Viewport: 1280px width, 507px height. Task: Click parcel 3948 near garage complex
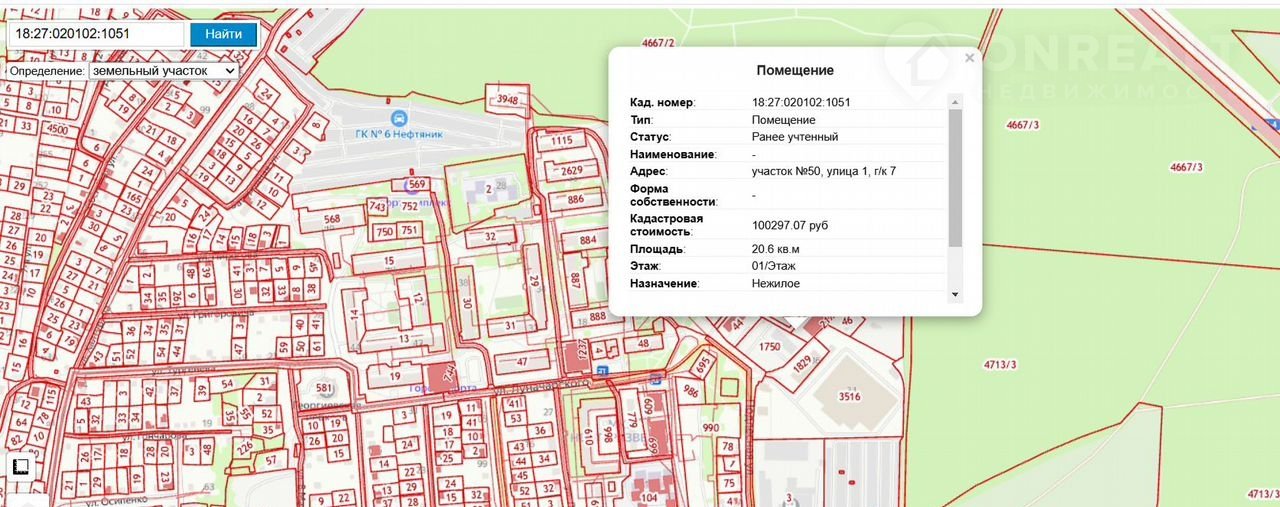[x=507, y=100]
